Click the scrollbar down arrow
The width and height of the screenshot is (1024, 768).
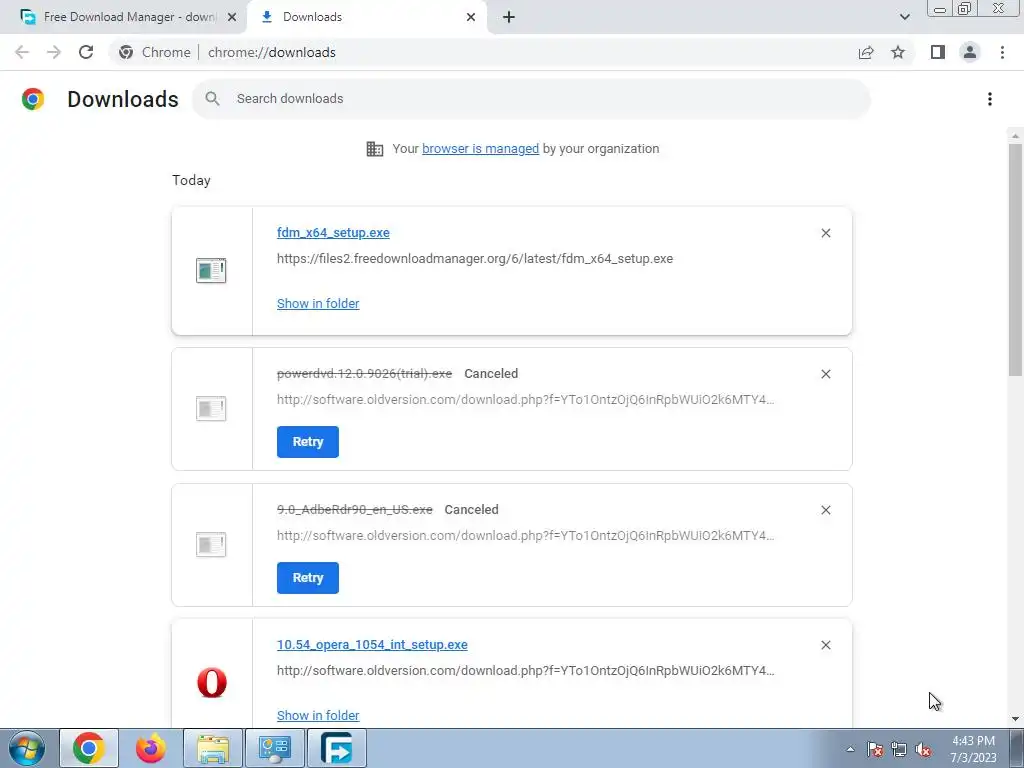1015,719
